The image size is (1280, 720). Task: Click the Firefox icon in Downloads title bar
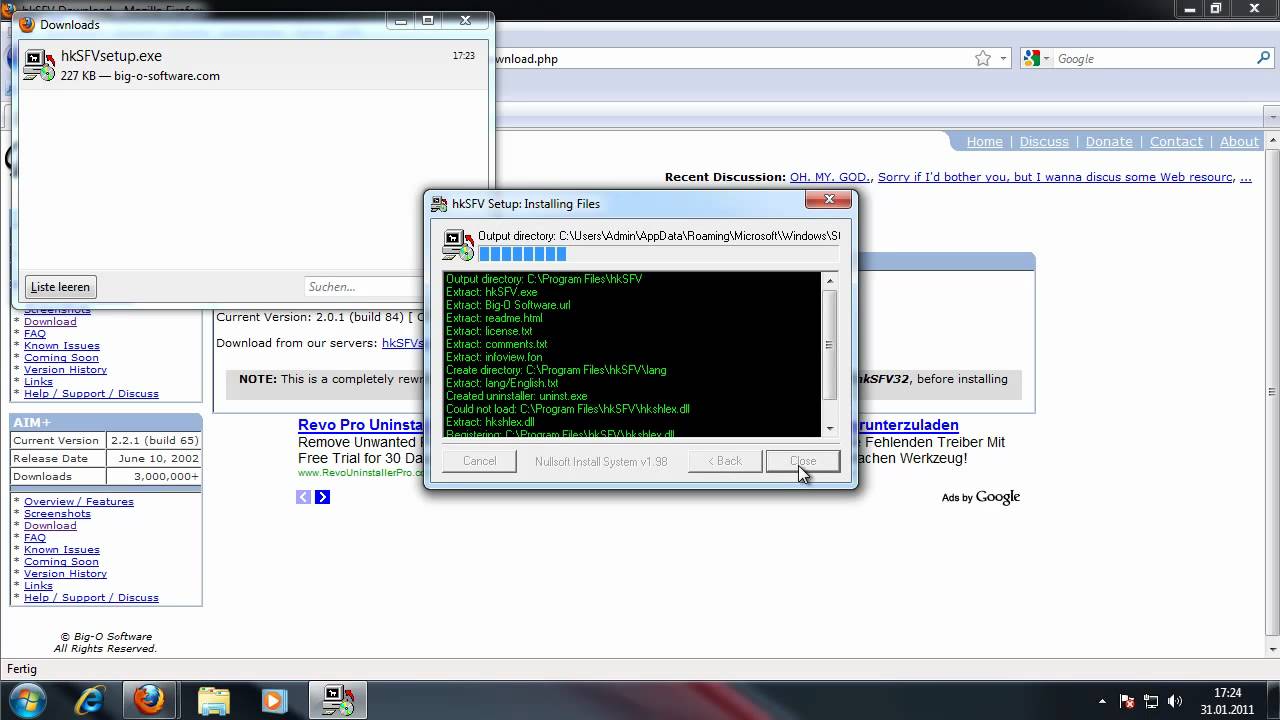pos(27,24)
